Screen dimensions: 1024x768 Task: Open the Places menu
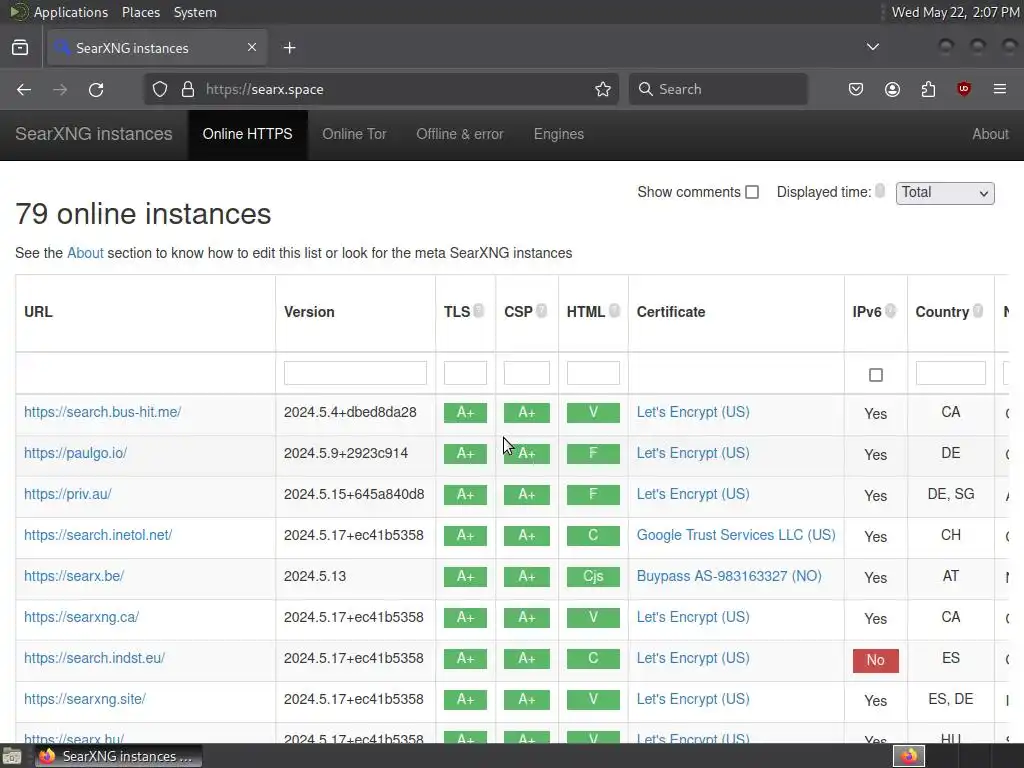pos(140,12)
